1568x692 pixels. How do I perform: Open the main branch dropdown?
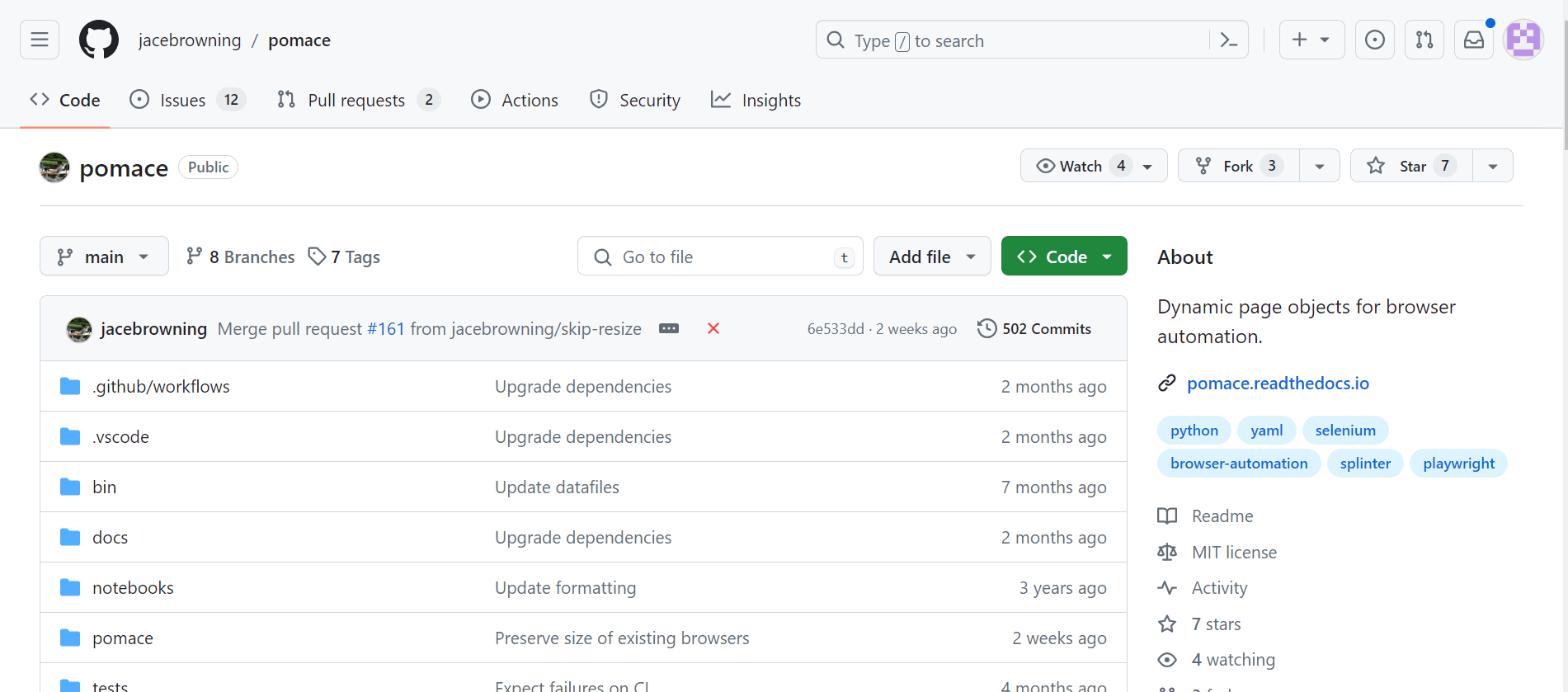(x=104, y=257)
